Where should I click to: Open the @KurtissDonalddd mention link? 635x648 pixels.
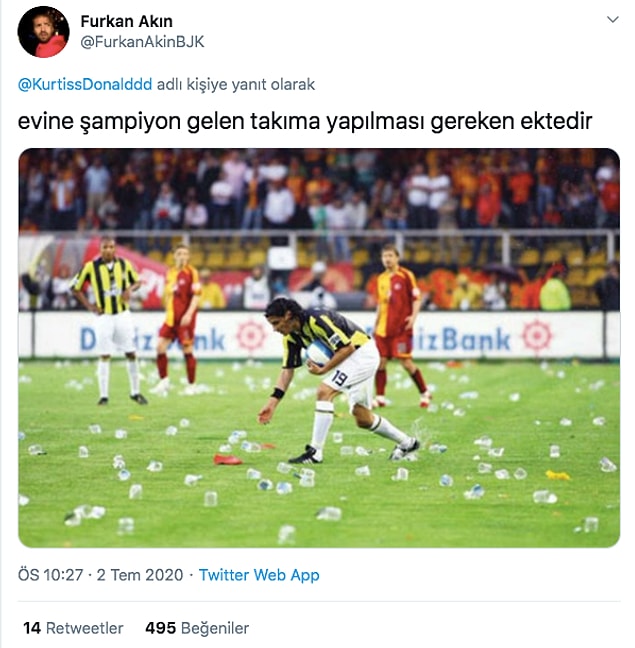[x=85, y=84]
